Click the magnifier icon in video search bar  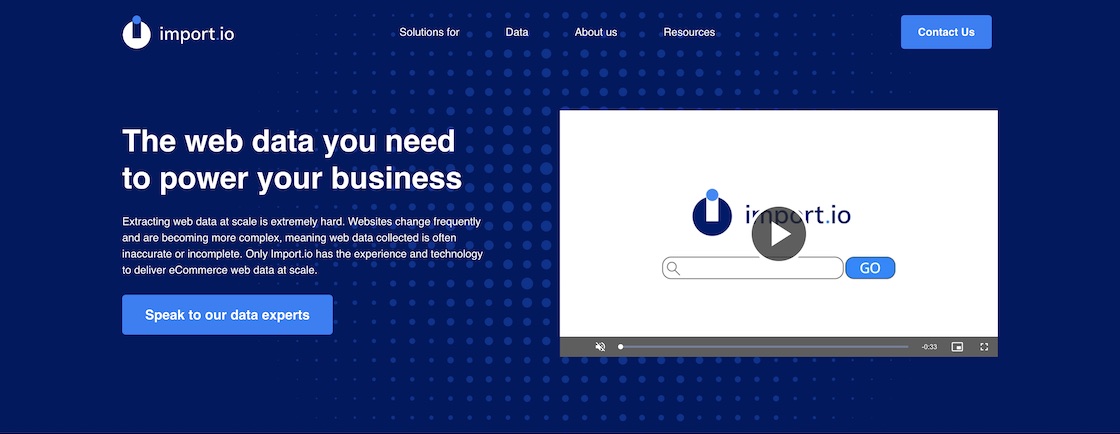pos(672,268)
